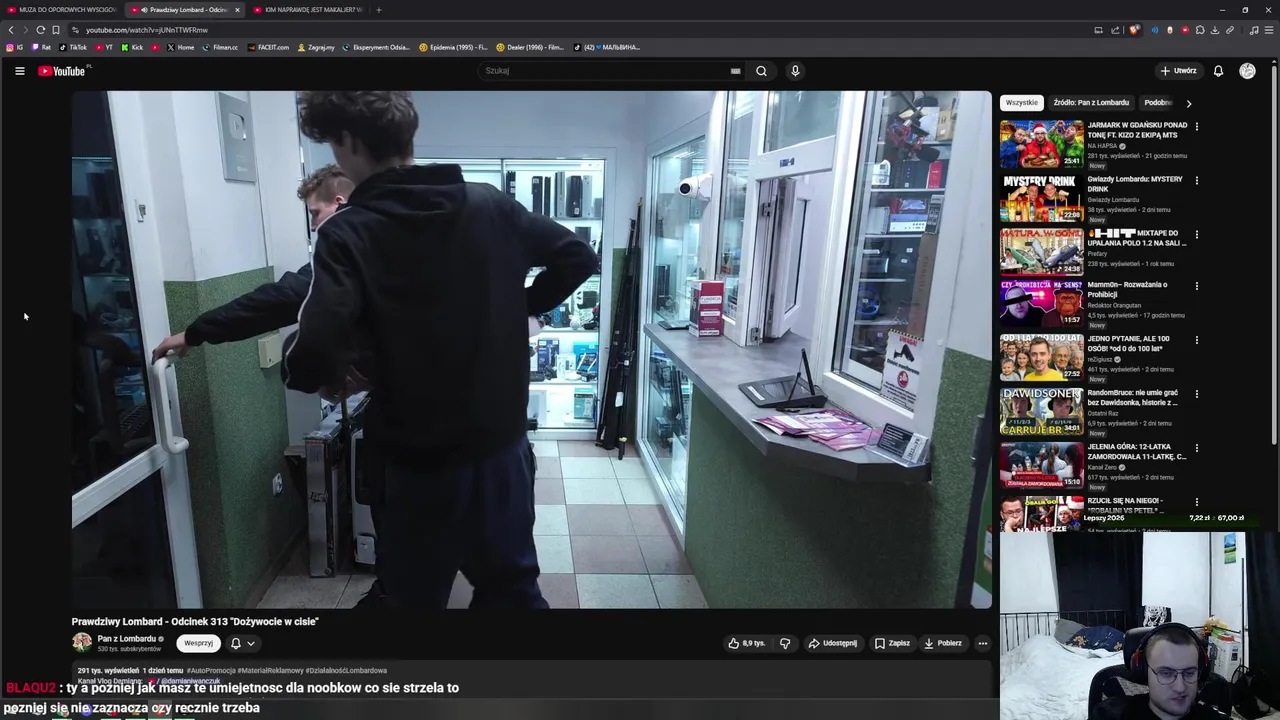Click the Zapisz save button
This screenshot has height=720, width=1280.
pyautogui.click(x=892, y=643)
